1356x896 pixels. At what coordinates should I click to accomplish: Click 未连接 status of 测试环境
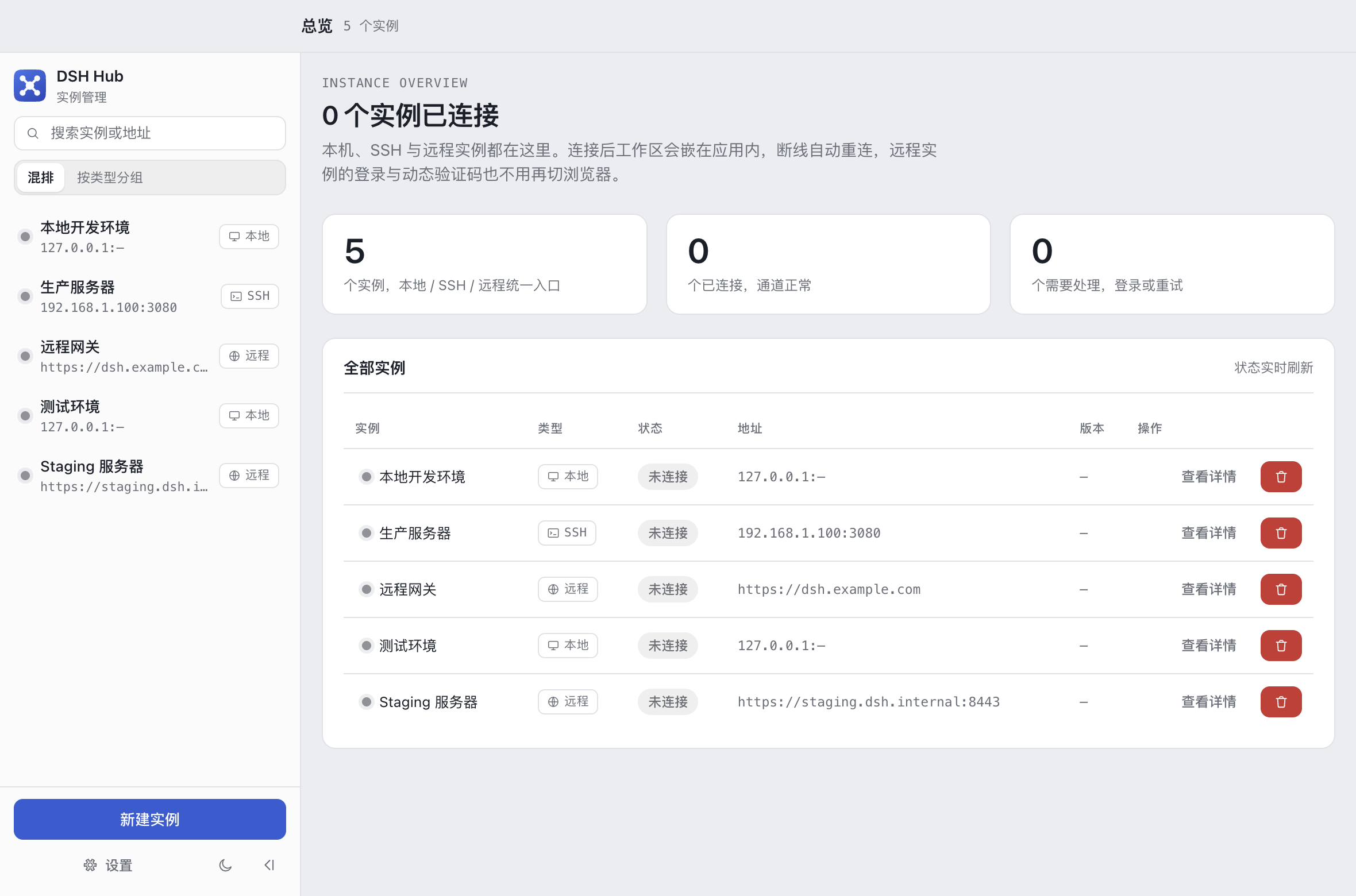point(668,646)
